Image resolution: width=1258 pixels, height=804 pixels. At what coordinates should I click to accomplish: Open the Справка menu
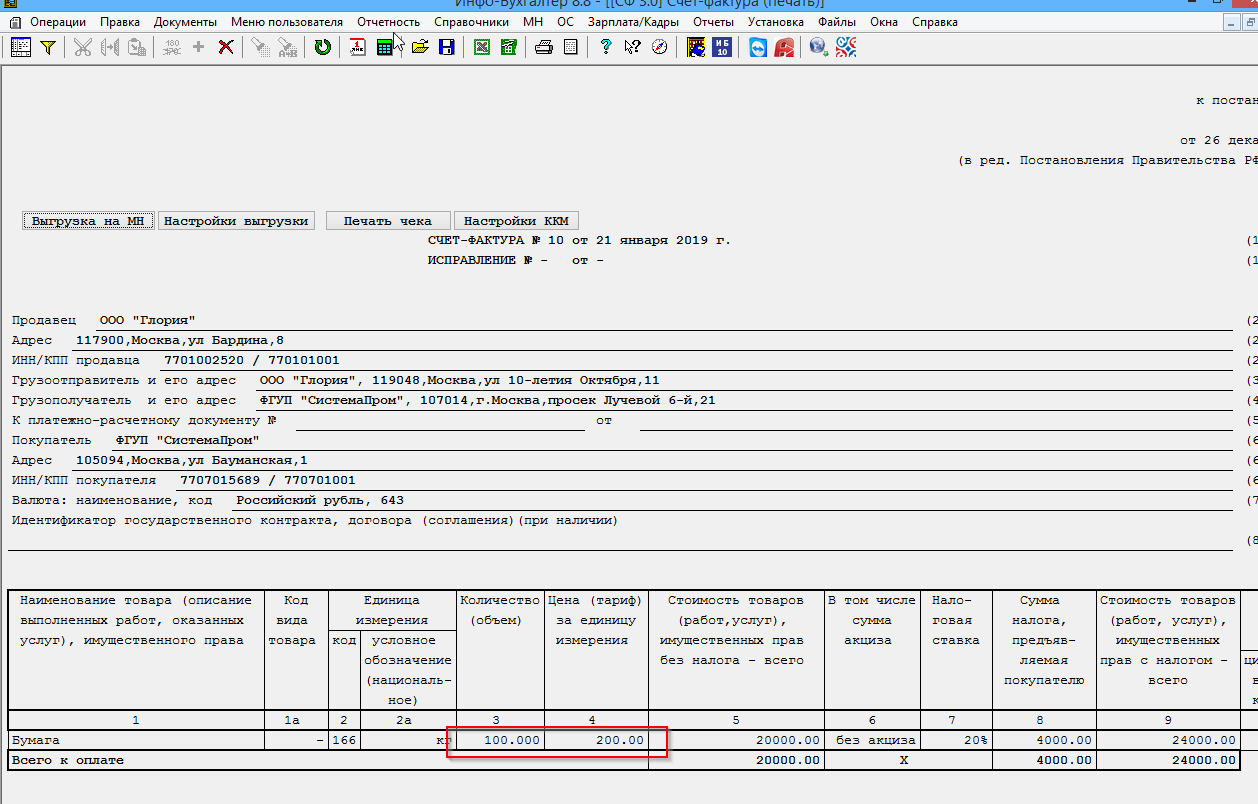(x=935, y=22)
